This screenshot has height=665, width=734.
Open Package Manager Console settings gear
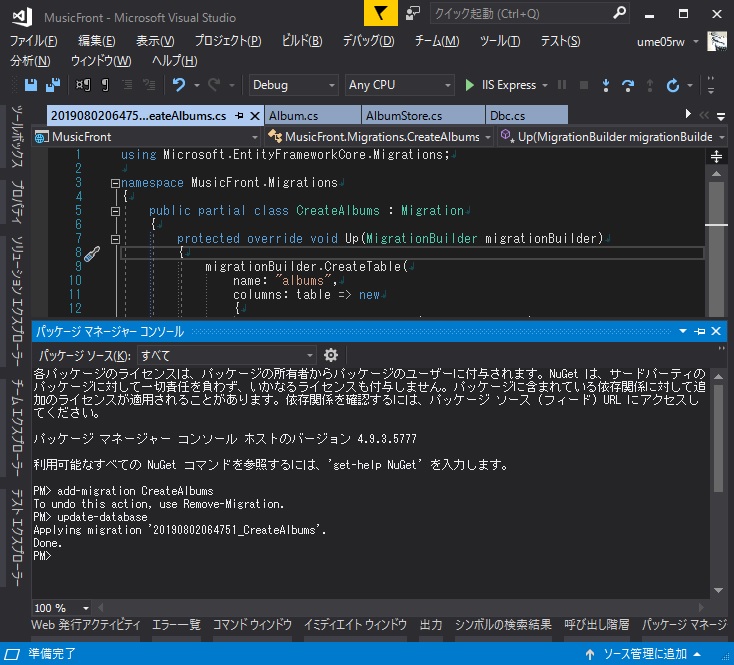331,355
